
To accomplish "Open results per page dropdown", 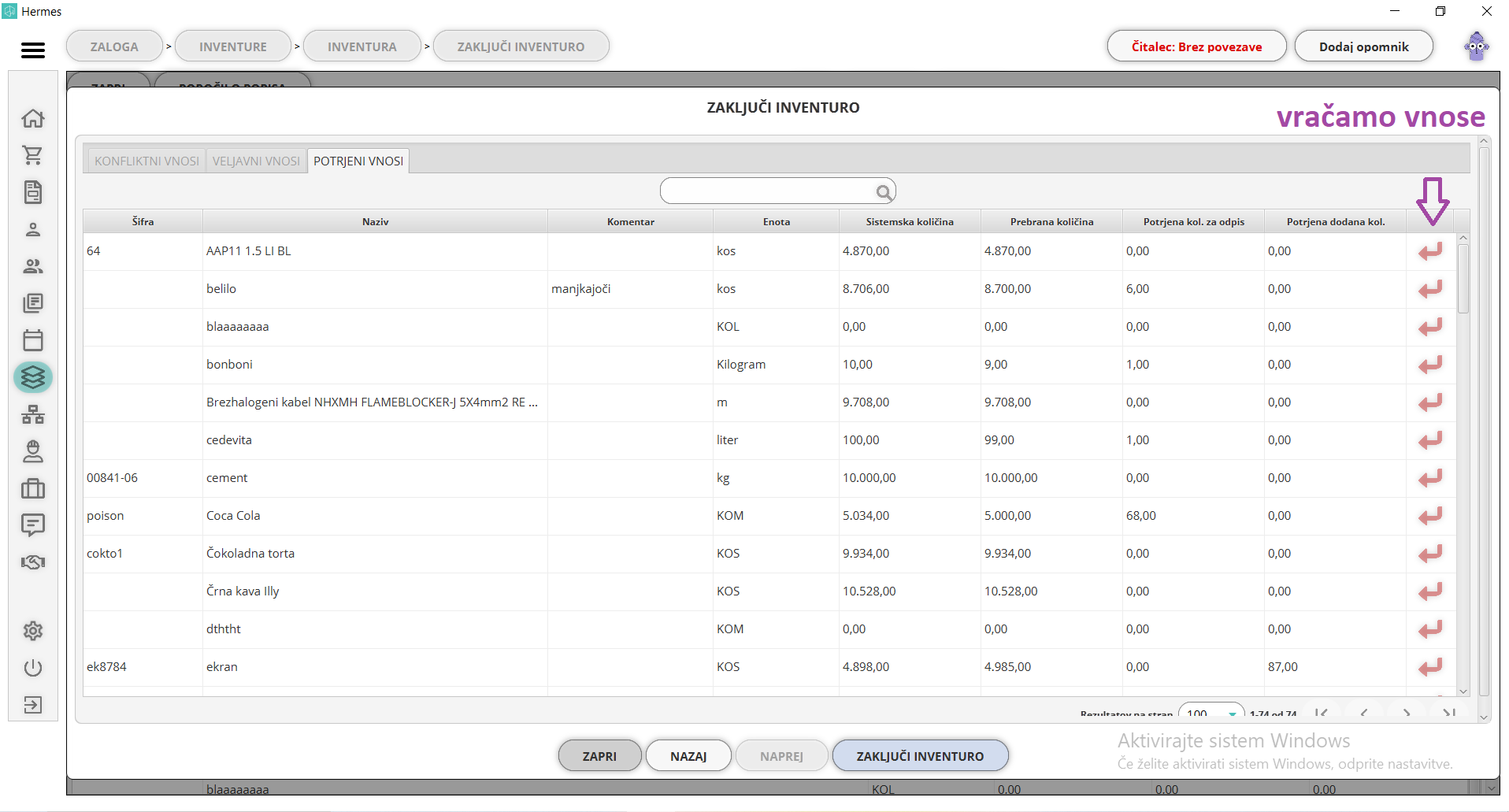I will tap(1211, 711).
